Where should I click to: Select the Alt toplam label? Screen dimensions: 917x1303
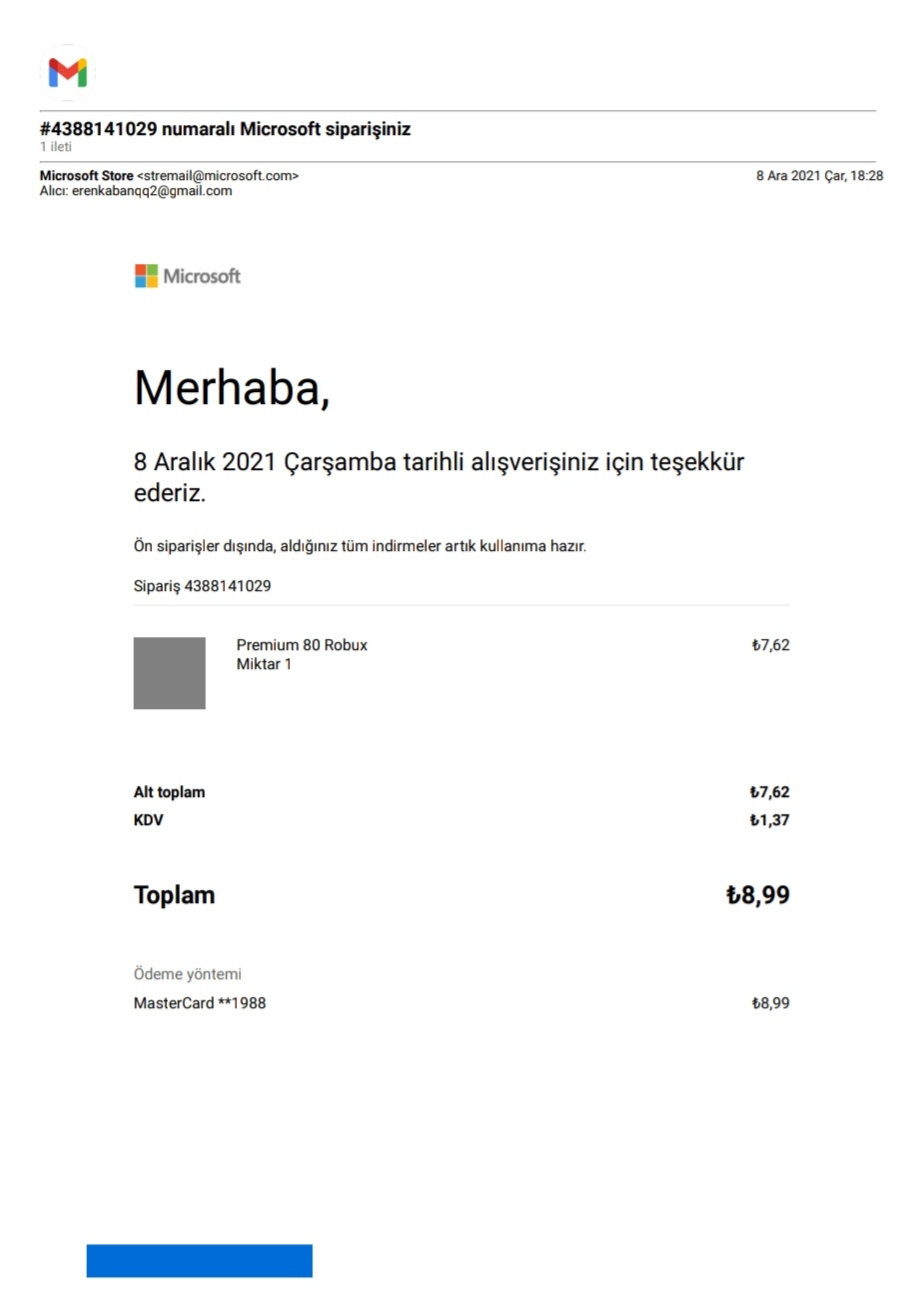point(169,793)
